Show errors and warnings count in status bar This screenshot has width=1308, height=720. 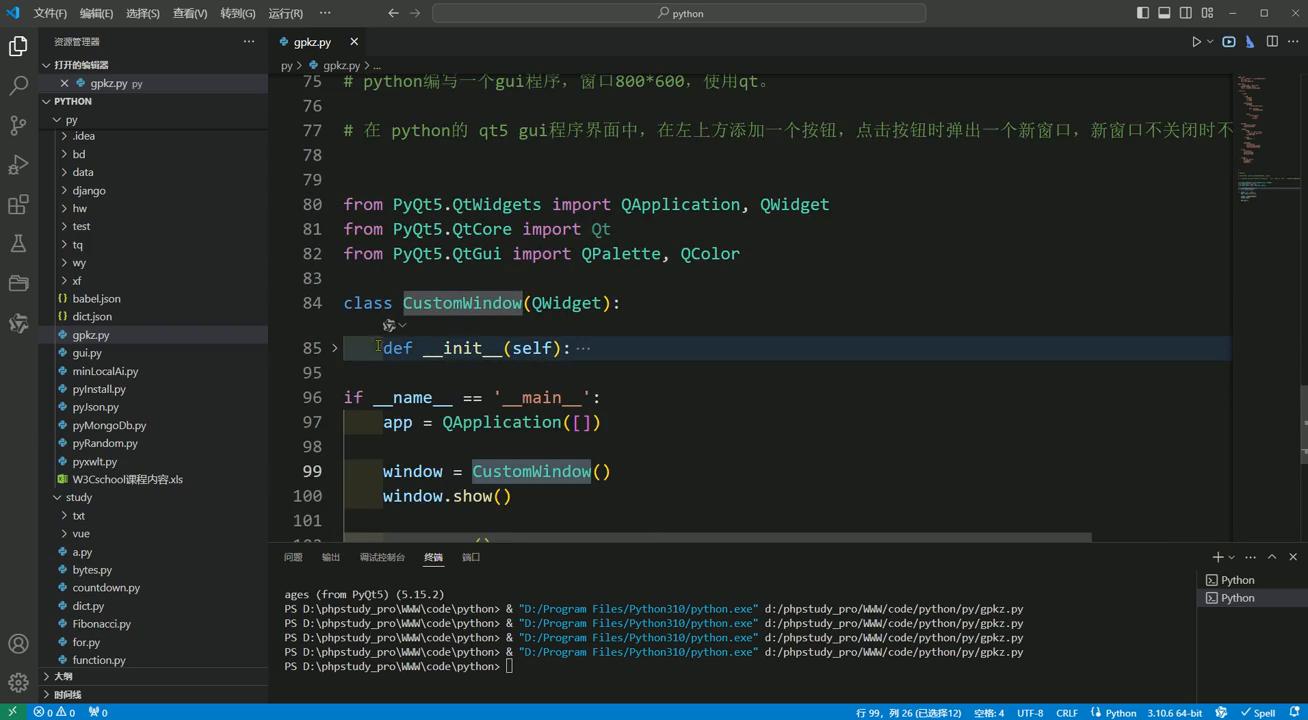pos(54,712)
